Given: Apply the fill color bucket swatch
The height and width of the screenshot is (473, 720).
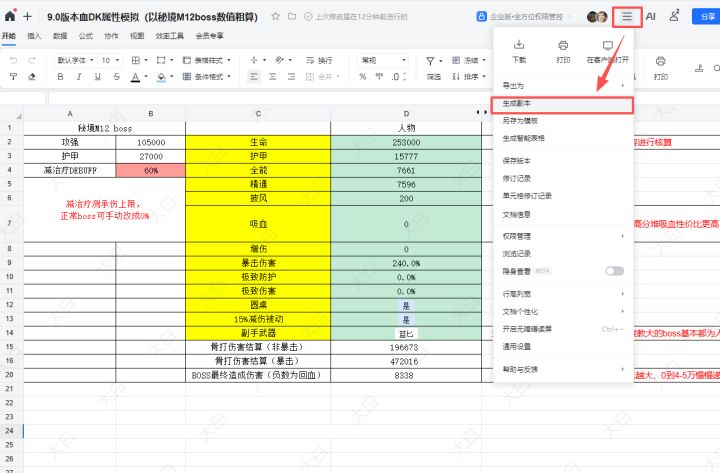Looking at the screenshot, I should [x=161, y=77].
